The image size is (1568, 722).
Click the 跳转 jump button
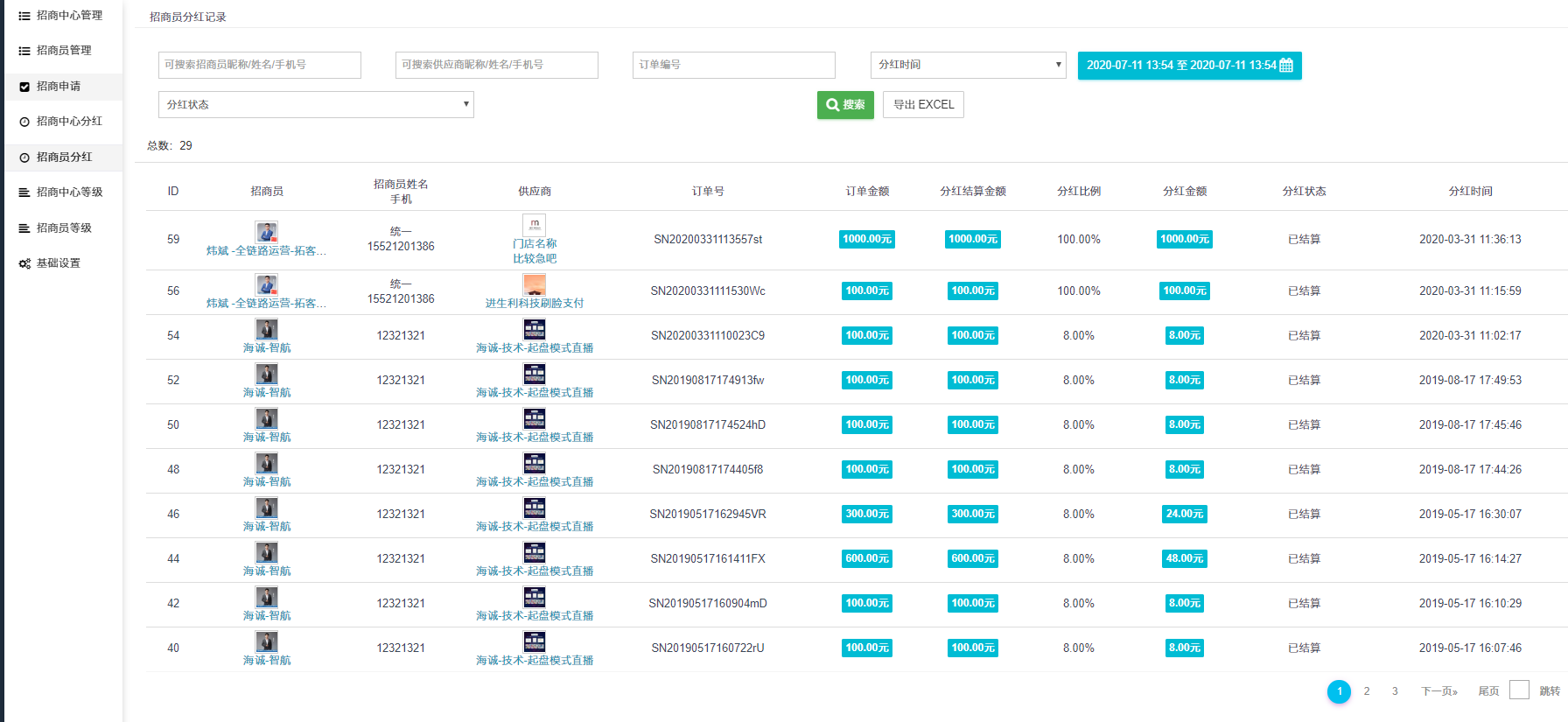point(1550,691)
